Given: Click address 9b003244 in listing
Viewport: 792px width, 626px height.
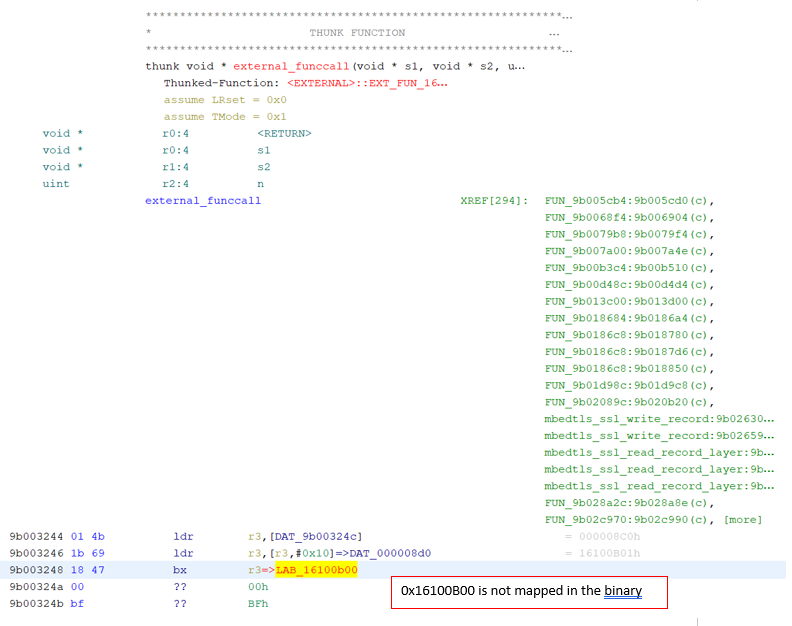Looking at the screenshot, I should point(36,537).
